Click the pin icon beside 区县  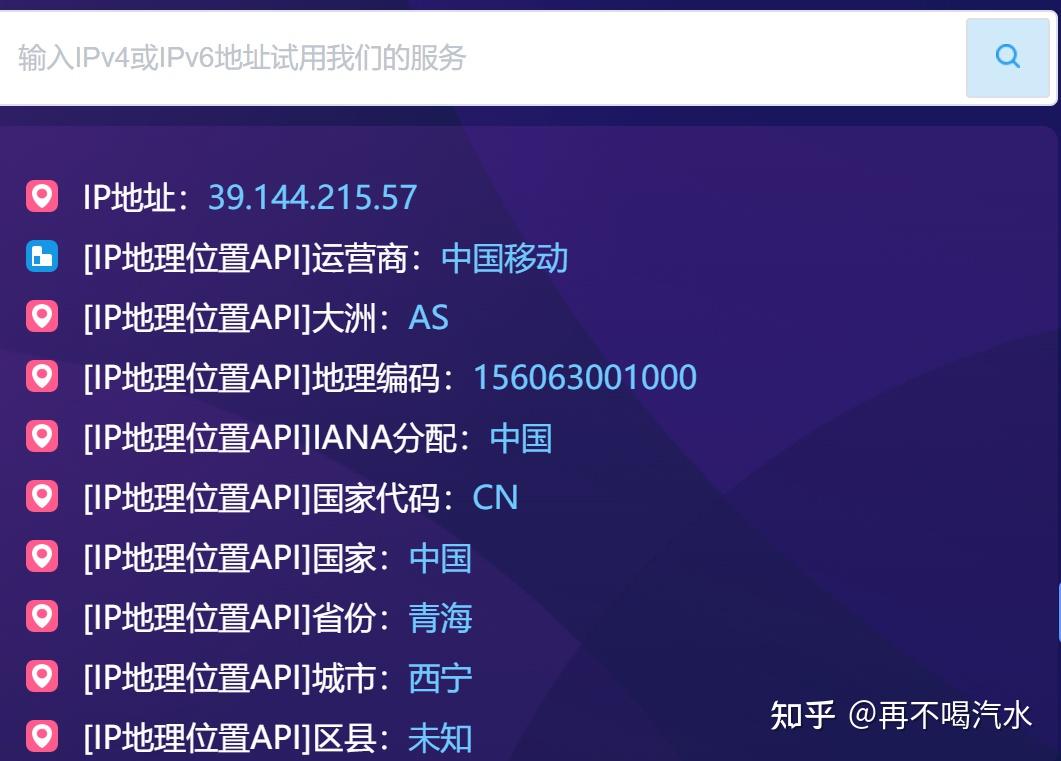coord(42,736)
